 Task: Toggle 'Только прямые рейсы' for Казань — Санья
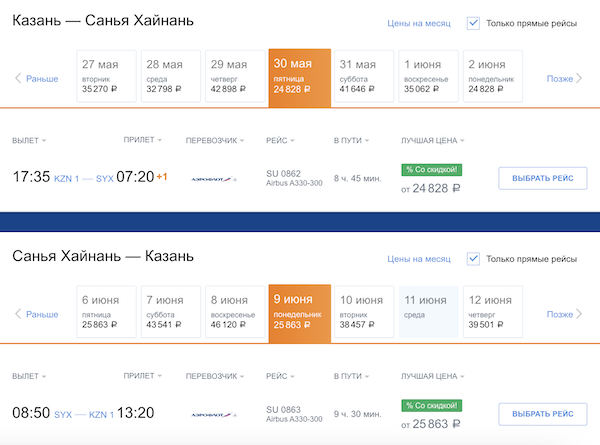pos(474,22)
